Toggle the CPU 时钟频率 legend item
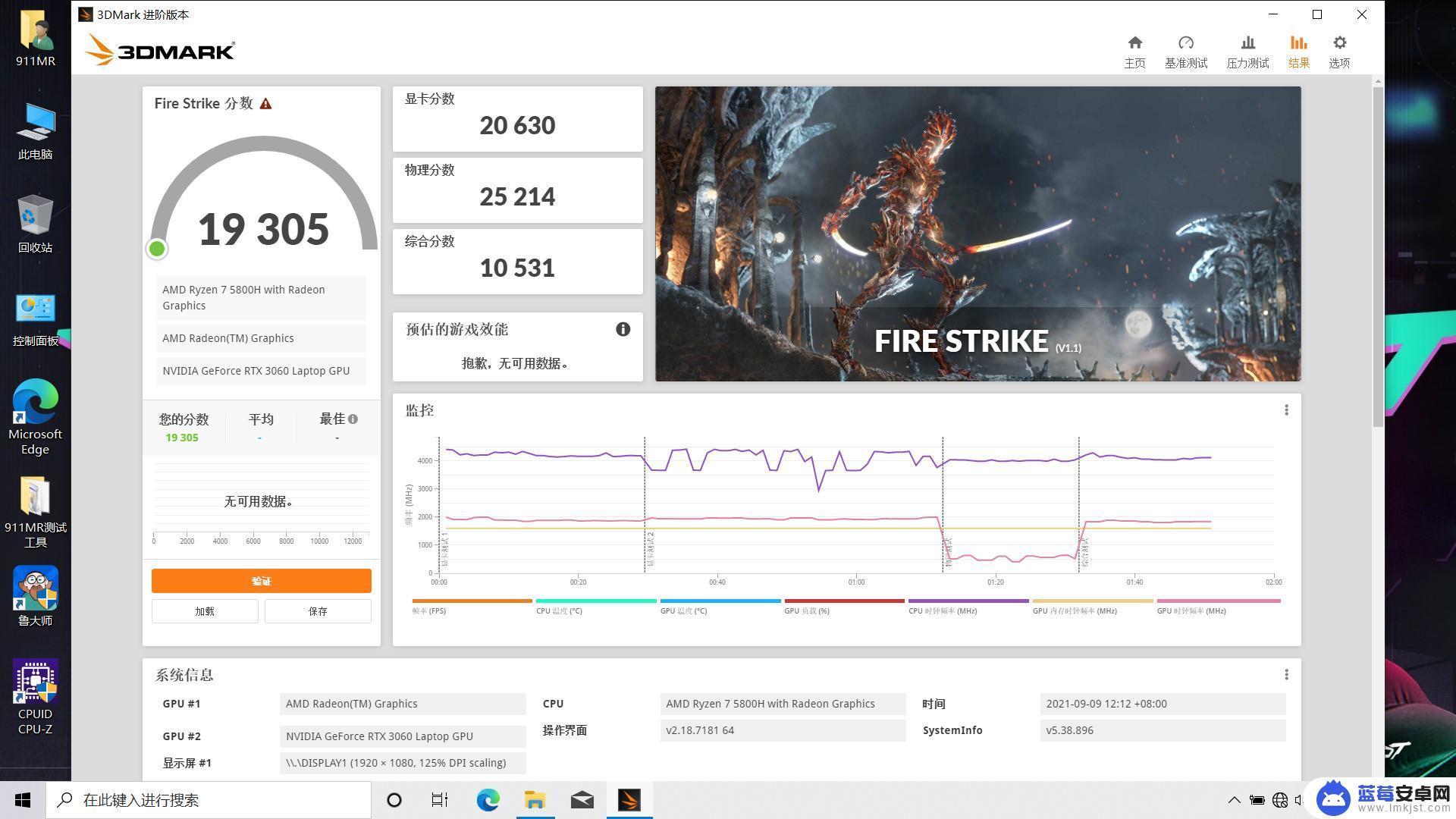The height and width of the screenshot is (819, 1456). [x=968, y=606]
